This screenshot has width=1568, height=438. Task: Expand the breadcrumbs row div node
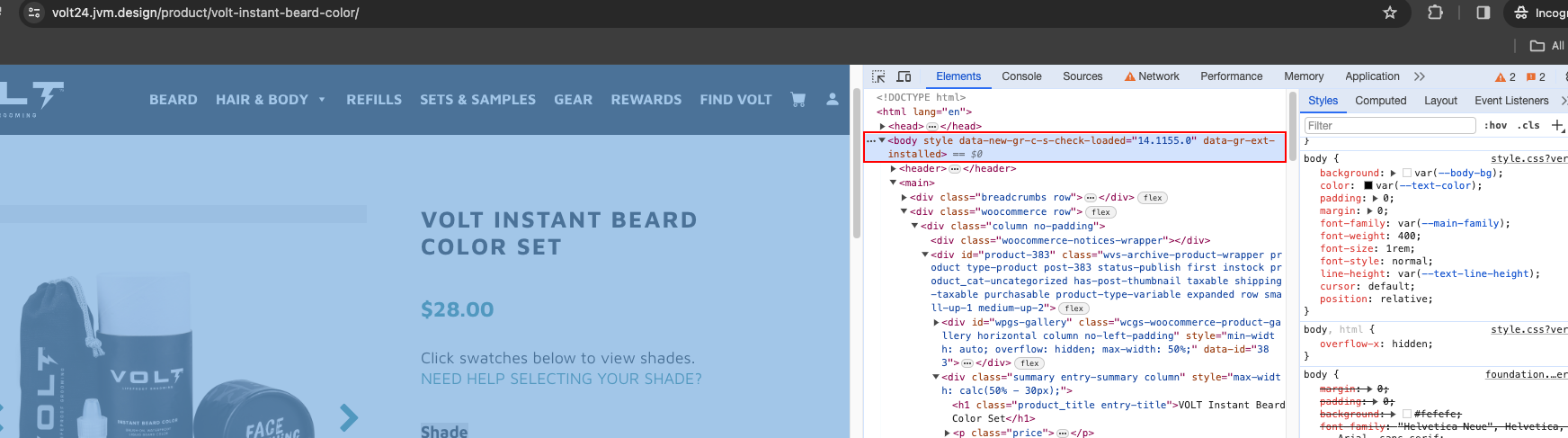click(x=904, y=198)
